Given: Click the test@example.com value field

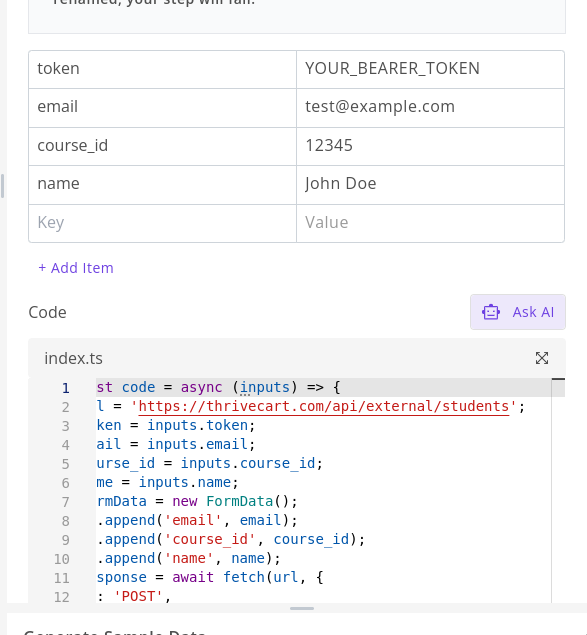Looking at the screenshot, I should (x=430, y=108).
